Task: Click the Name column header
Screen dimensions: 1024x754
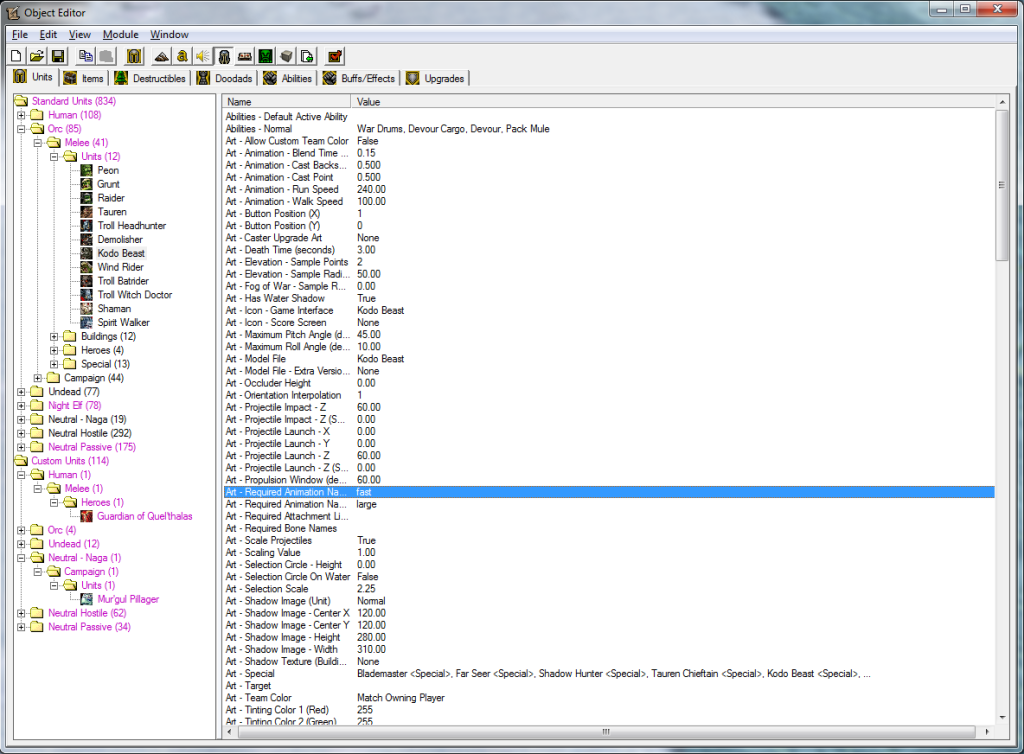Action: point(286,102)
